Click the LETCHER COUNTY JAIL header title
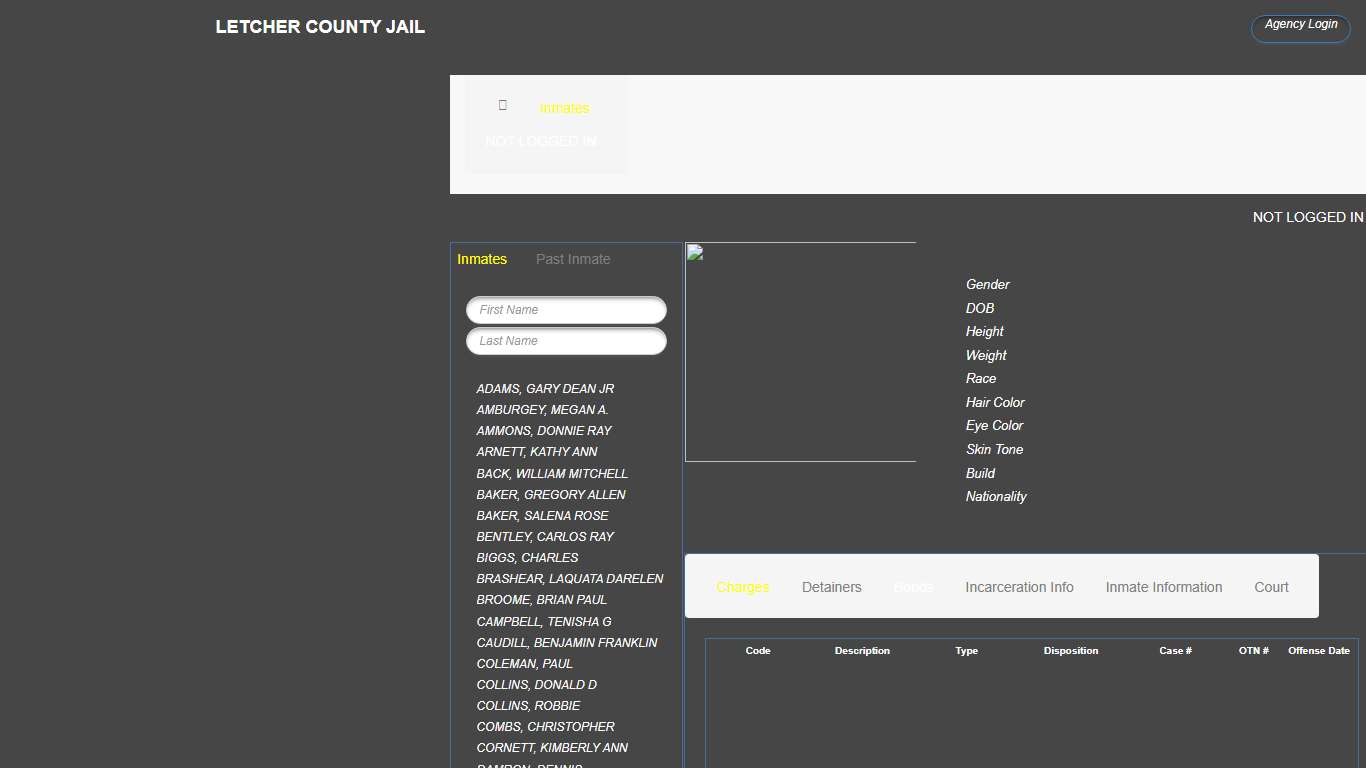The width and height of the screenshot is (1366, 768). pyautogui.click(x=320, y=27)
